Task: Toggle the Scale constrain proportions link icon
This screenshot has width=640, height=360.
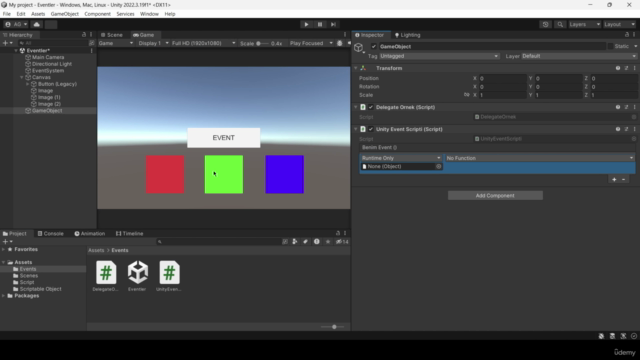Action: (467, 95)
